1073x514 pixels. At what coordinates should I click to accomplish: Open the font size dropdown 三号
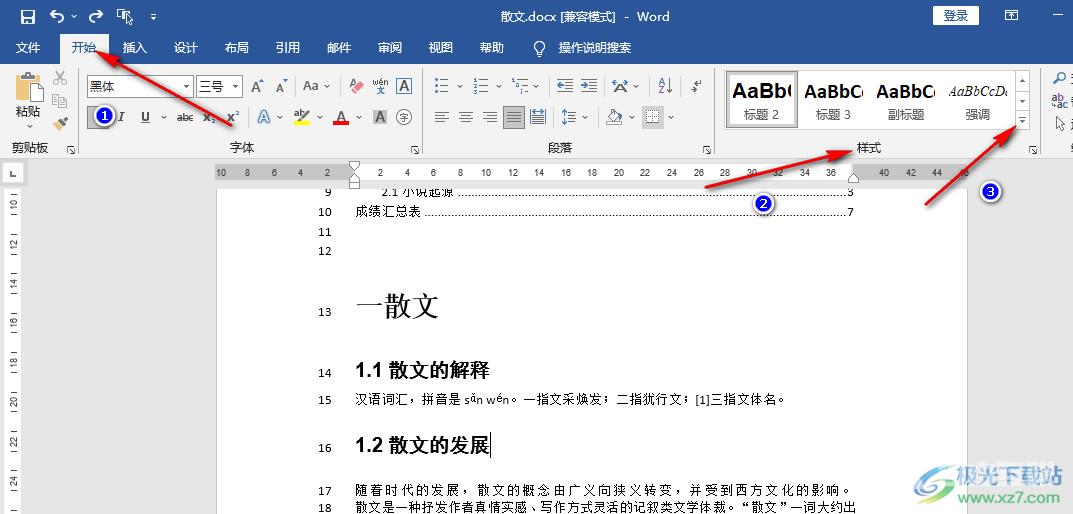coord(235,87)
